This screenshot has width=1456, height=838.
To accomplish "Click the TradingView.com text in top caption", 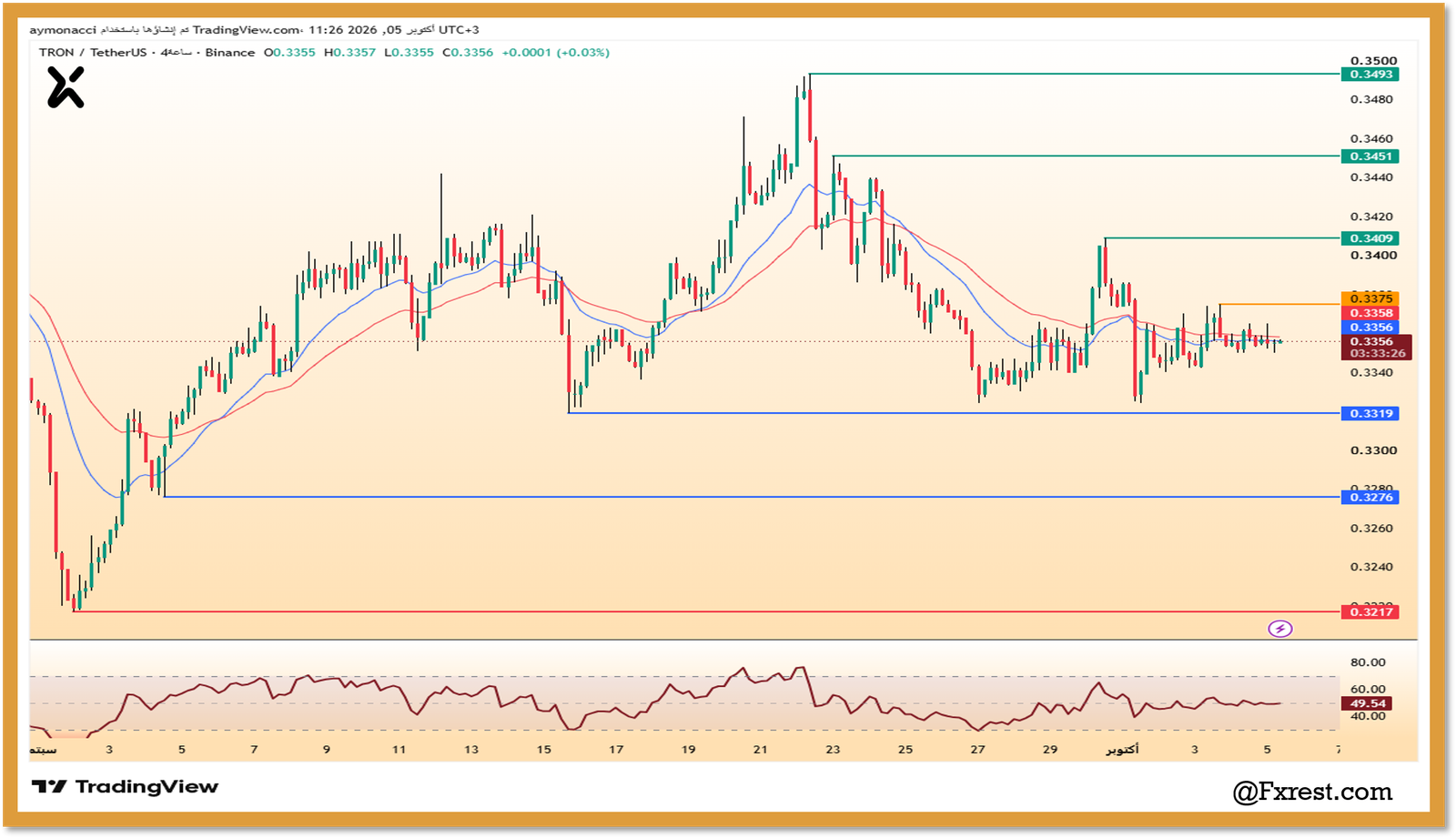I will (x=247, y=30).
